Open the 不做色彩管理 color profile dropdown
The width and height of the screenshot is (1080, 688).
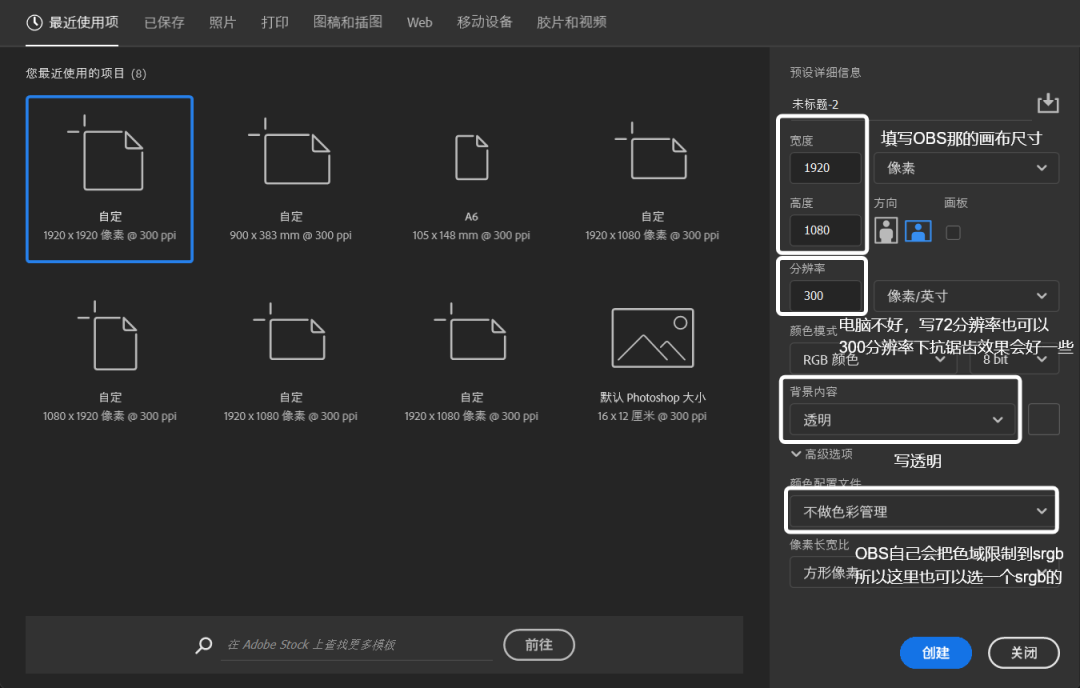(x=922, y=511)
